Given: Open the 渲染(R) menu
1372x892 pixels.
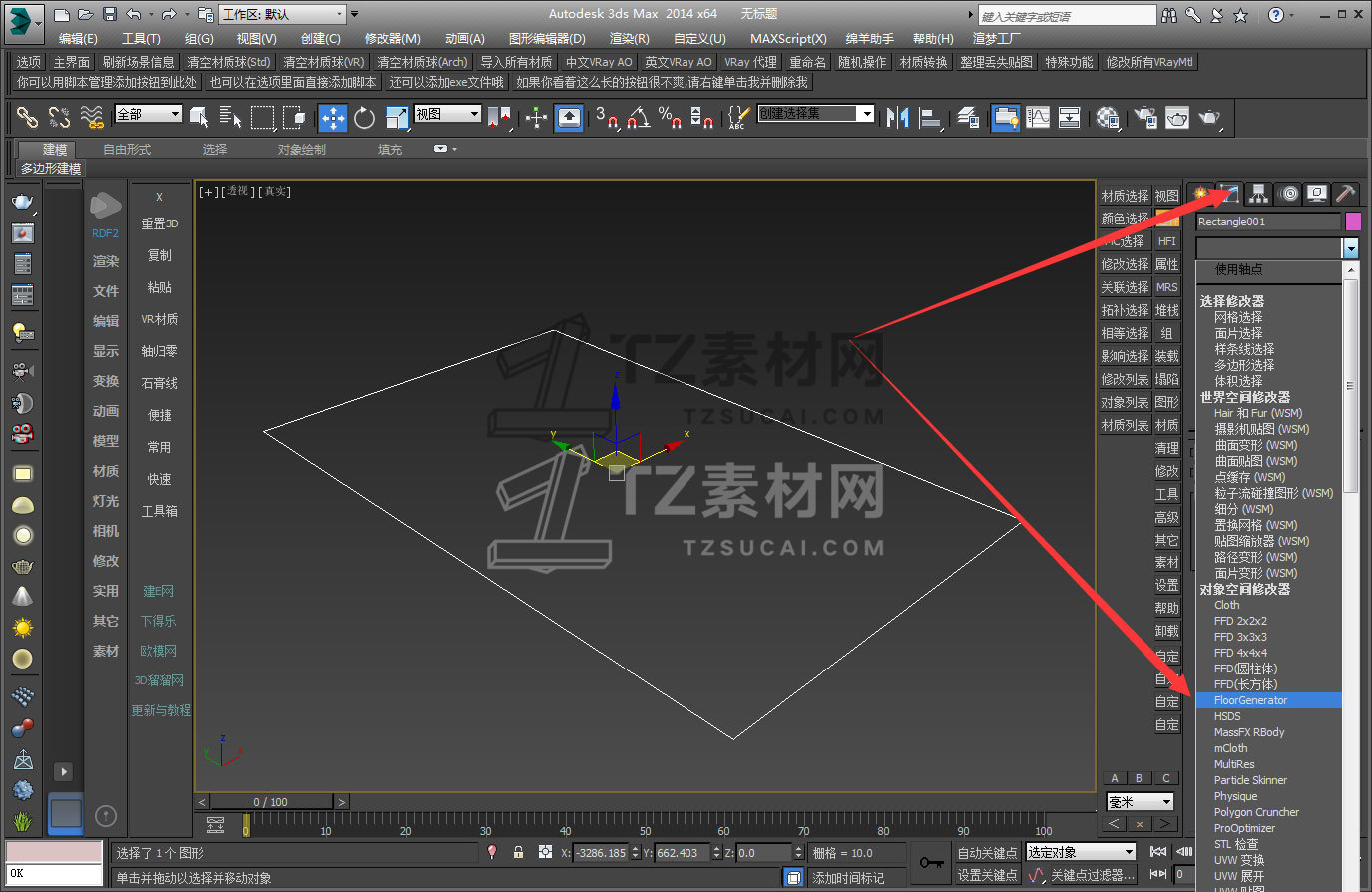Looking at the screenshot, I should tap(629, 38).
